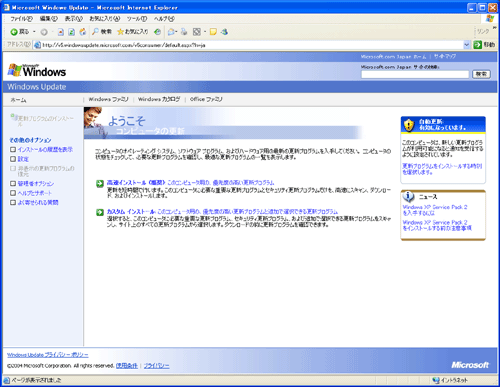The image size is (500, 387).
Task: Open the 検索 search pane button
Action: point(102,32)
